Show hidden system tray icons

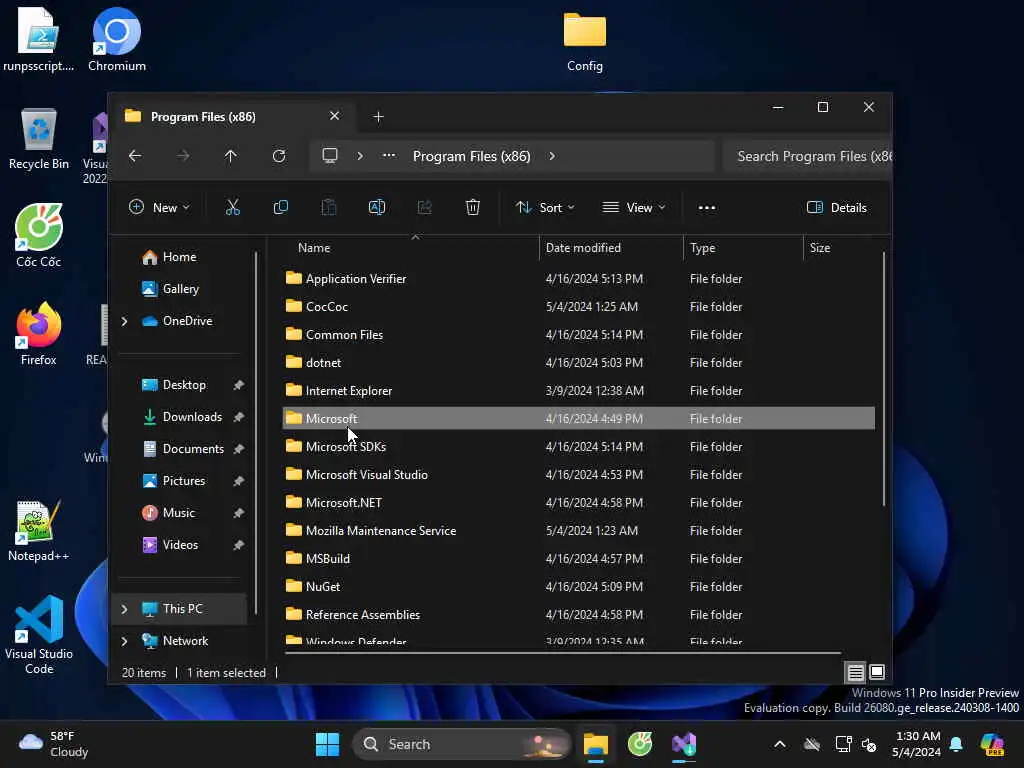(x=780, y=744)
